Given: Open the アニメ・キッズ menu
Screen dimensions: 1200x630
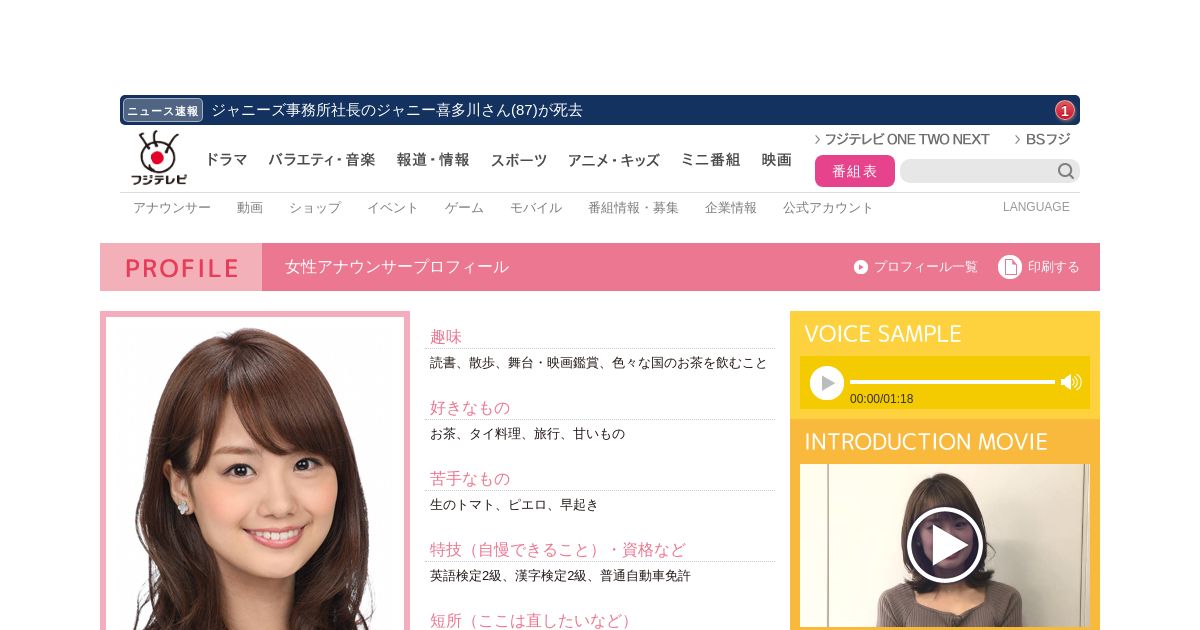Looking at the screenshot, I should click(614, 160).
